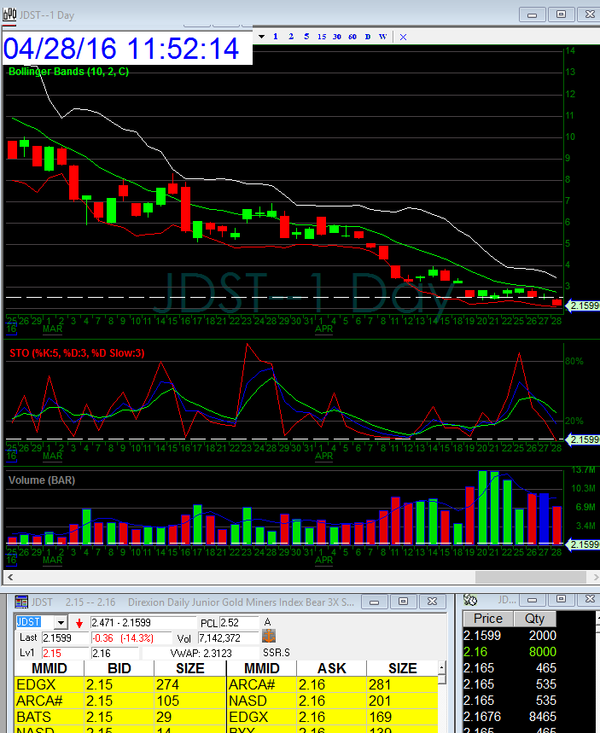Open the chart interval dropdown arrow
Image resolution: width=600 pixels, height=733 pixels.
point(261,36)
